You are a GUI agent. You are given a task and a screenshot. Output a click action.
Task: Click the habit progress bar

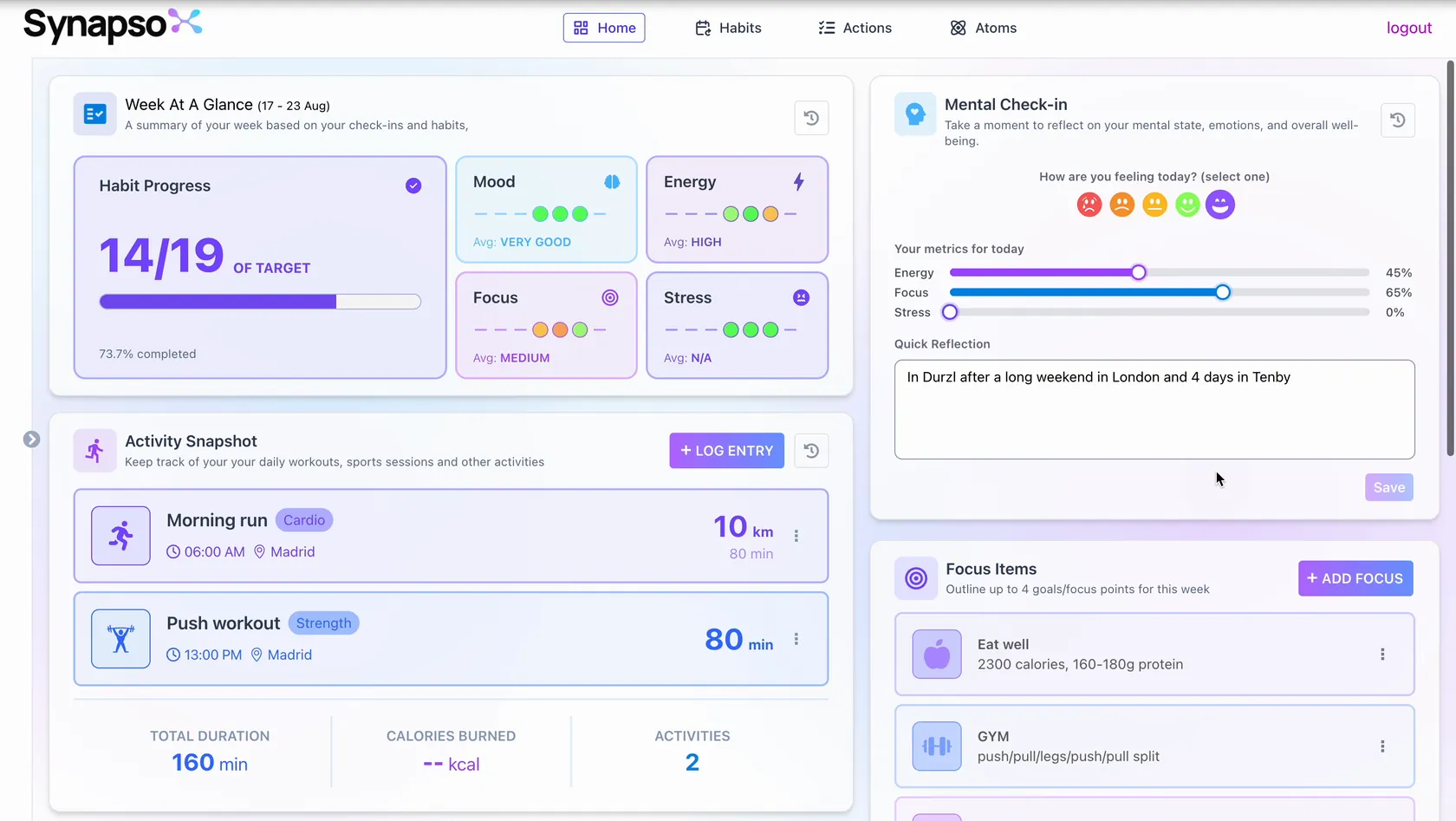click(260, 302)
